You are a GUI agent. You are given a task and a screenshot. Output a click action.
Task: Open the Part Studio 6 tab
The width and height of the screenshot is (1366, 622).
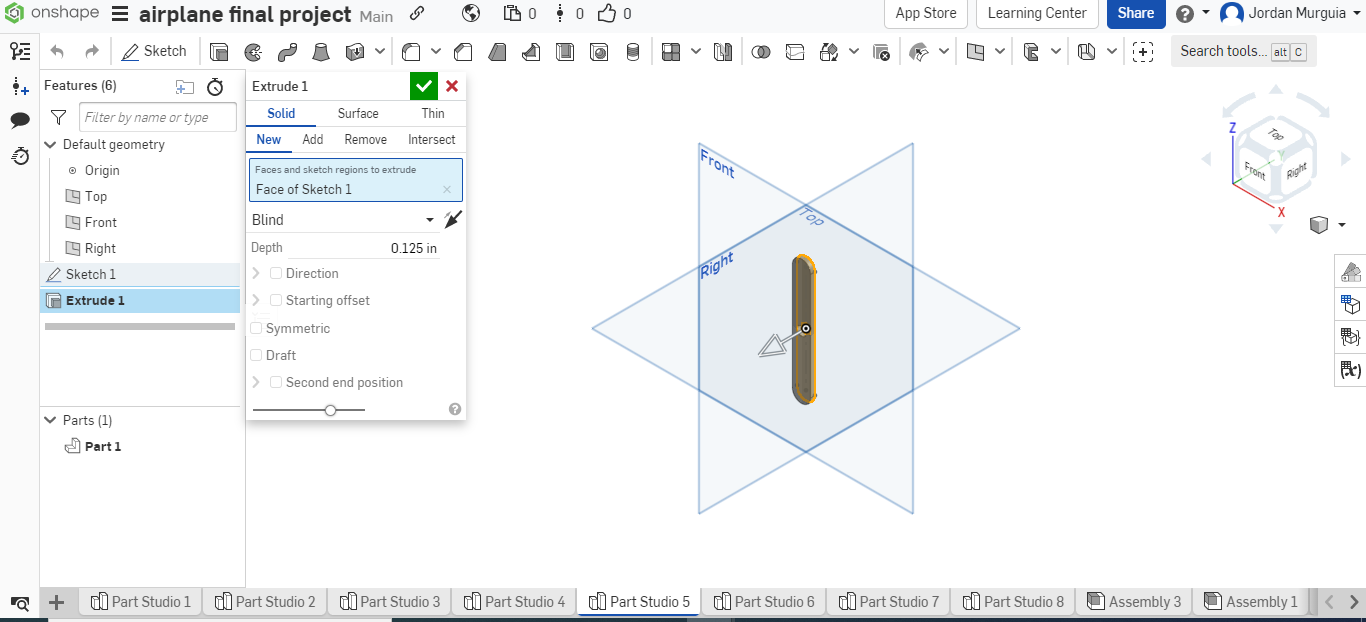click(x=763, y=601)
